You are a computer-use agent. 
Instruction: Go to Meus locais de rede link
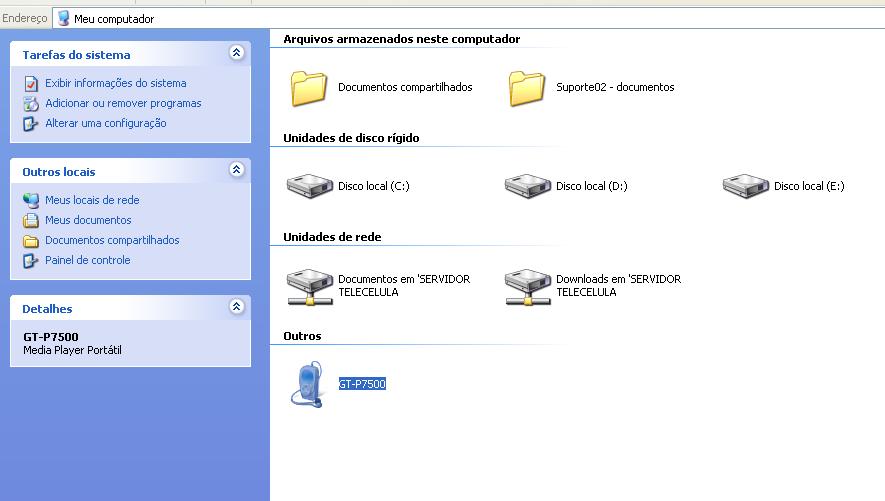click(92, 200)
